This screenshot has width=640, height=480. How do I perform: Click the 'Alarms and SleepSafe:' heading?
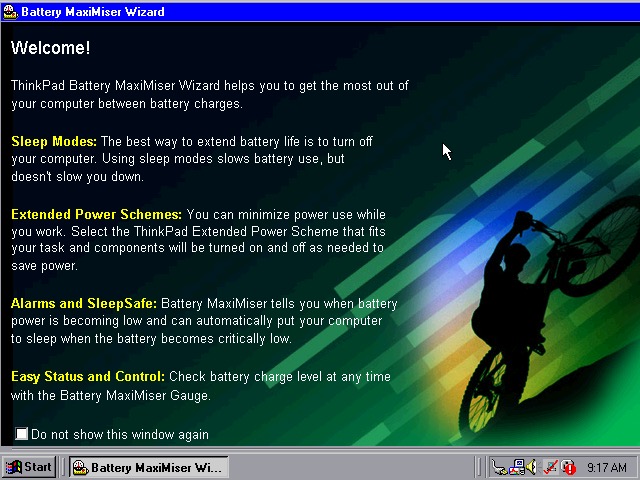[x=84, y=303]
